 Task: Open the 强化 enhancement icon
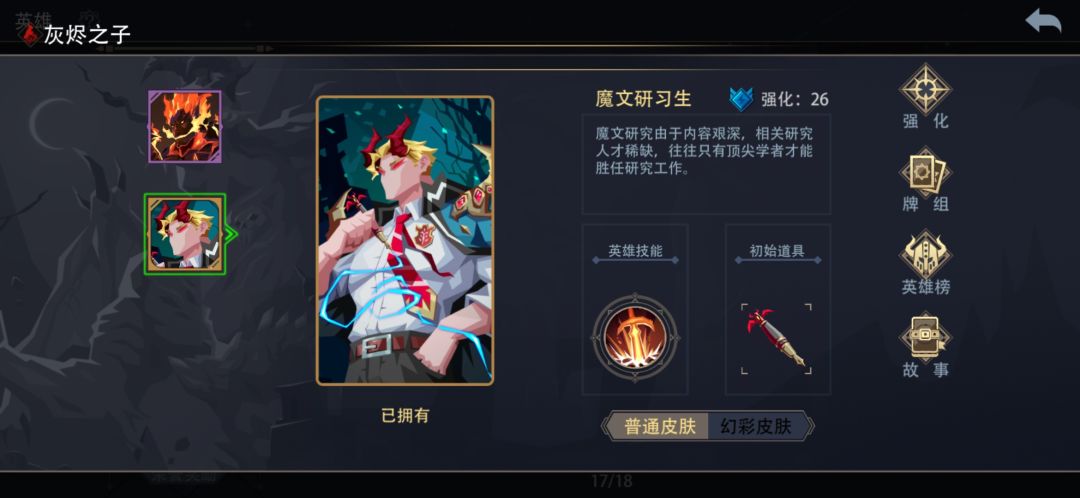click(926, 89)
